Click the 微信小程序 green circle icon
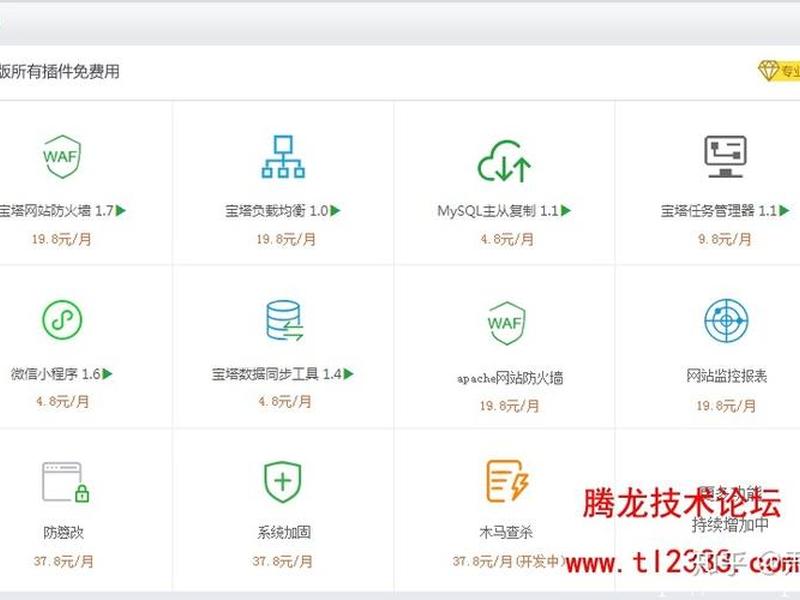This screenshot has width=800, height=600. click(62, 320)
